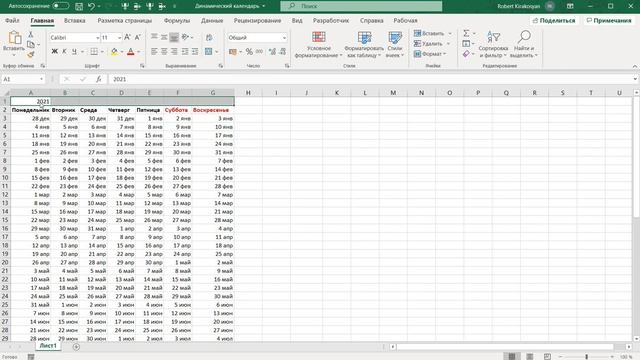
Task: Increase font size with larger A
Action: (x=127, y=38)
